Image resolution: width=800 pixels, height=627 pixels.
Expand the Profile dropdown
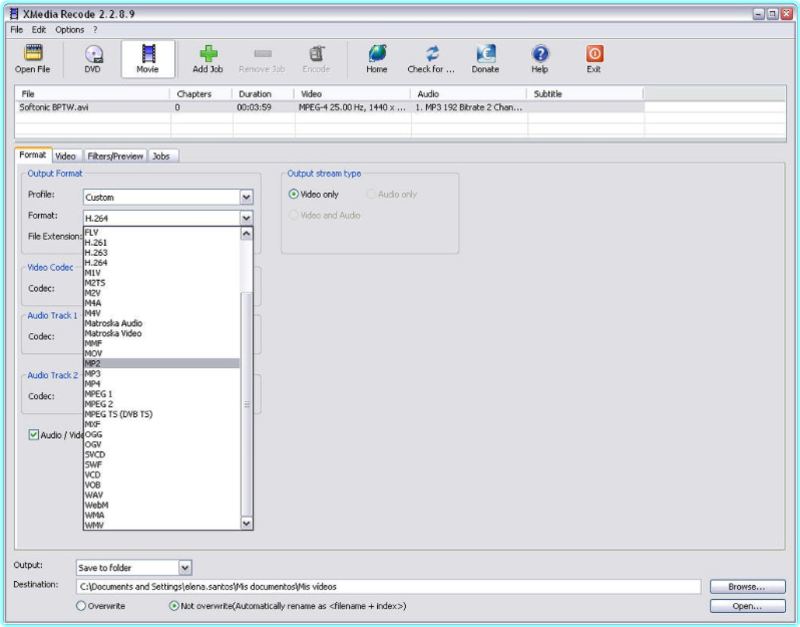coord(246,197)
